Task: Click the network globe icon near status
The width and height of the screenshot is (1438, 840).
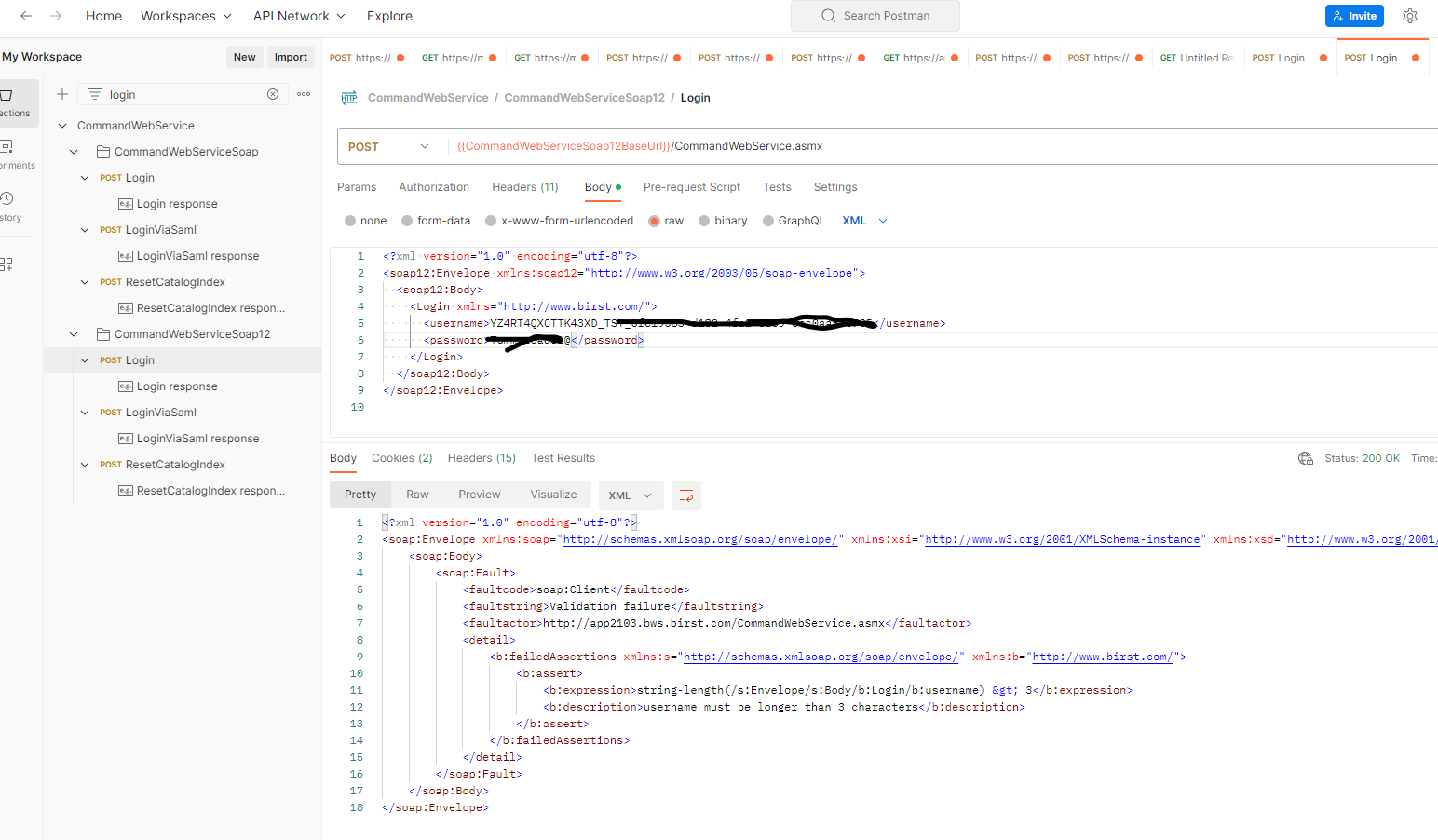Action: click(1306, 458)
